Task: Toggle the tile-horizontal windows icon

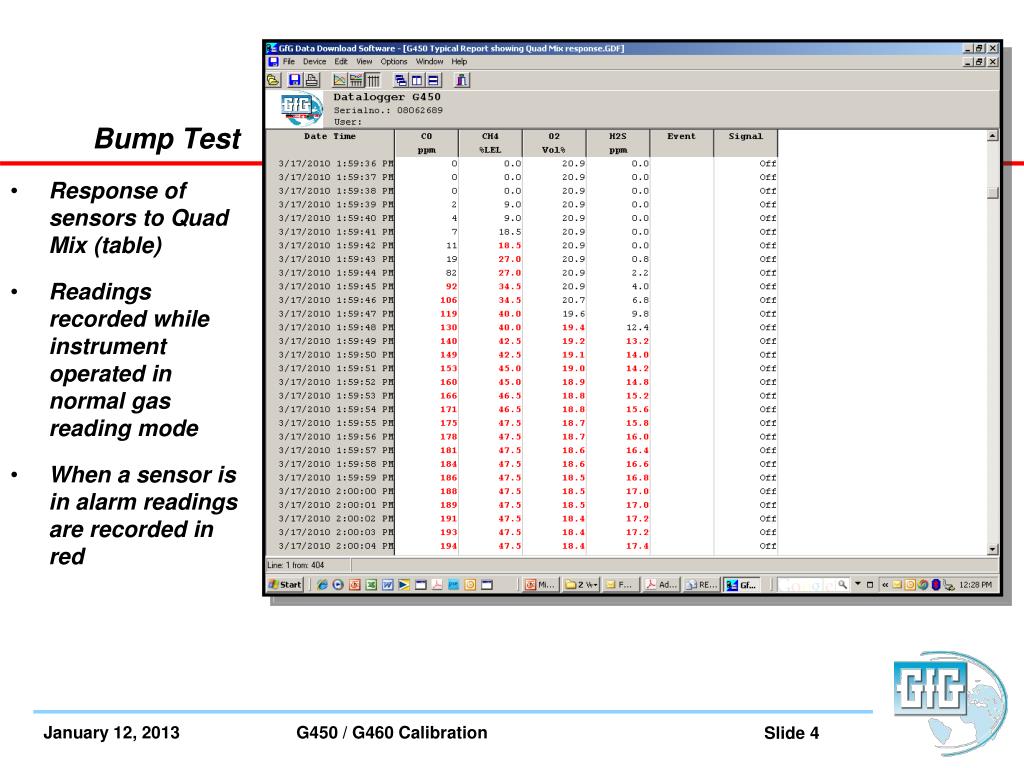Action: [434, 80]
